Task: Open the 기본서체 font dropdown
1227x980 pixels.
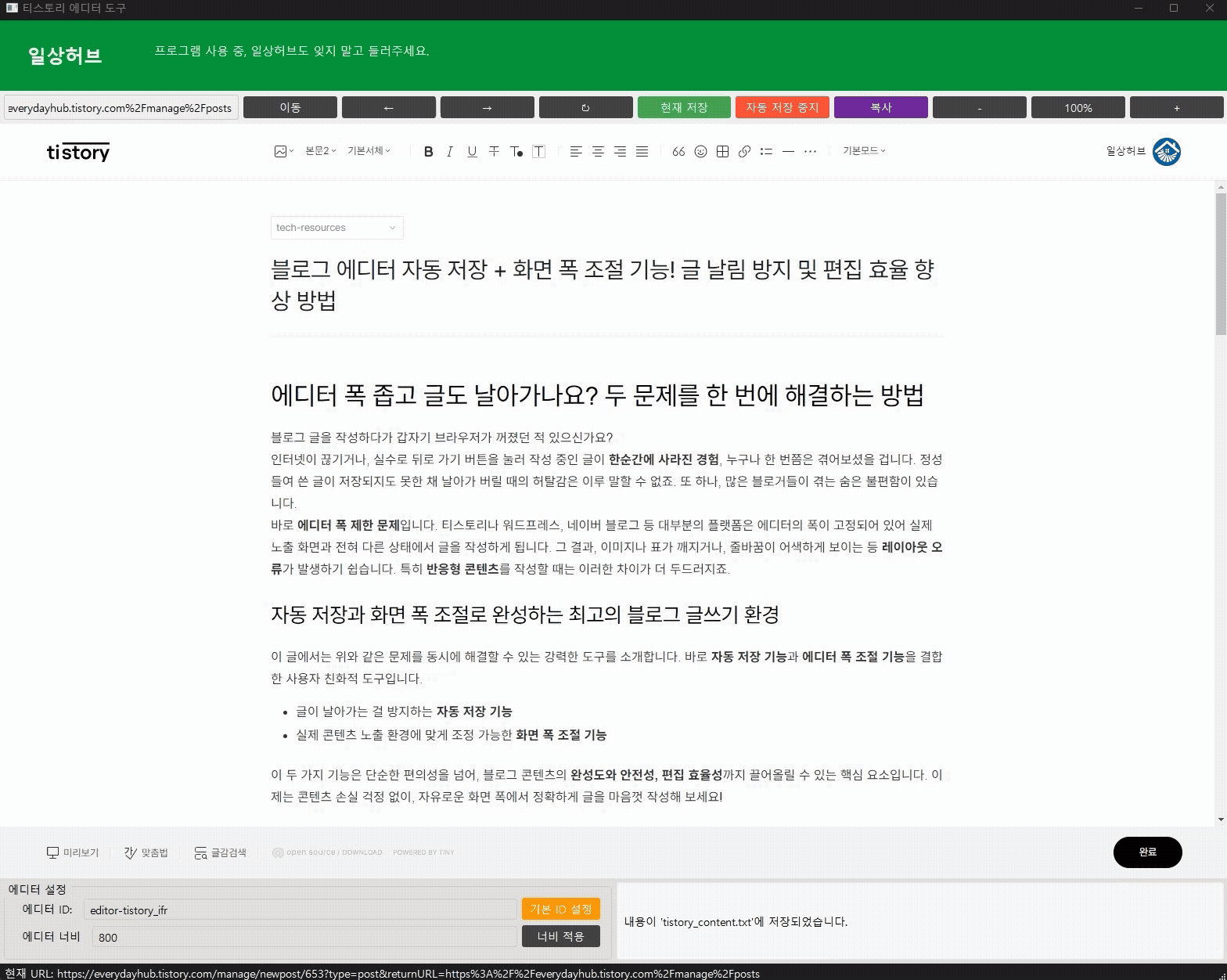Action: point(369,151)
